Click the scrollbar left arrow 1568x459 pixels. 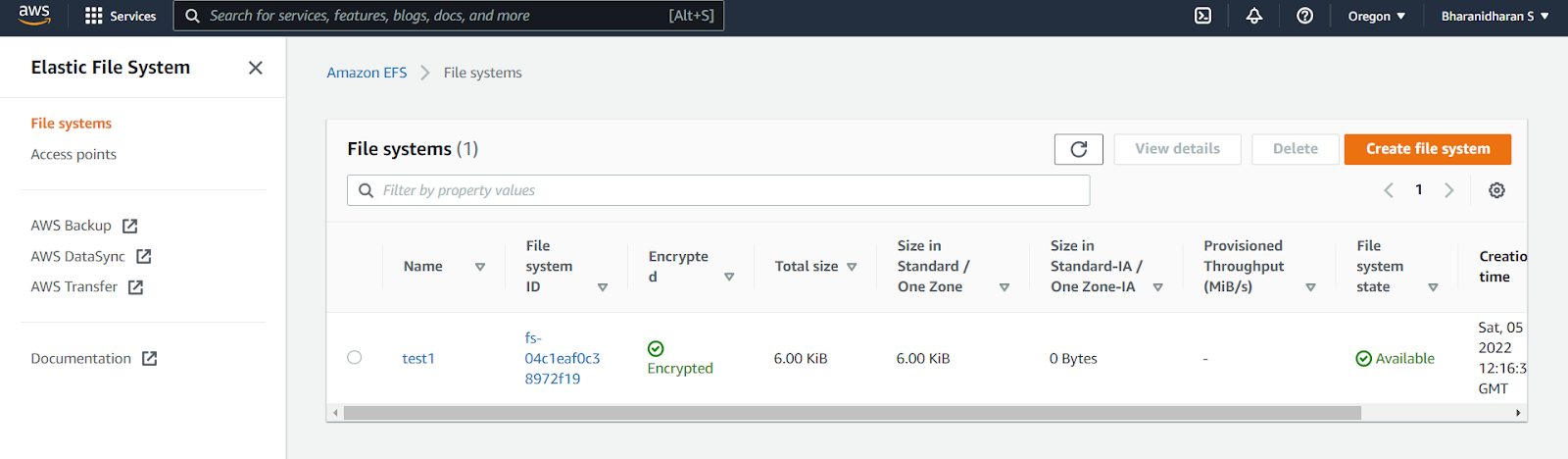tap(335, 413)
